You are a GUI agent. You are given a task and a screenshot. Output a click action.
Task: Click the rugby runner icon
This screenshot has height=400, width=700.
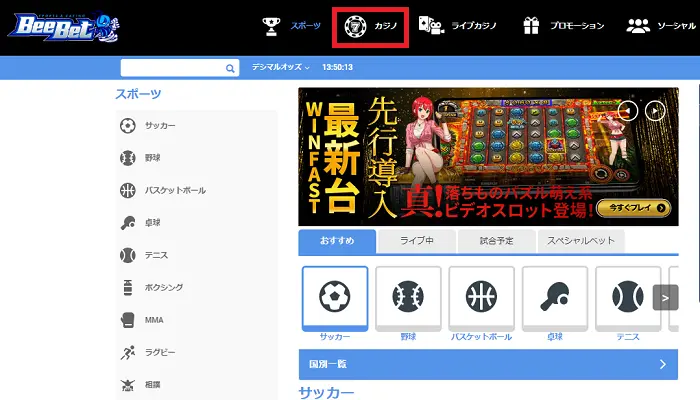point(128,352)
